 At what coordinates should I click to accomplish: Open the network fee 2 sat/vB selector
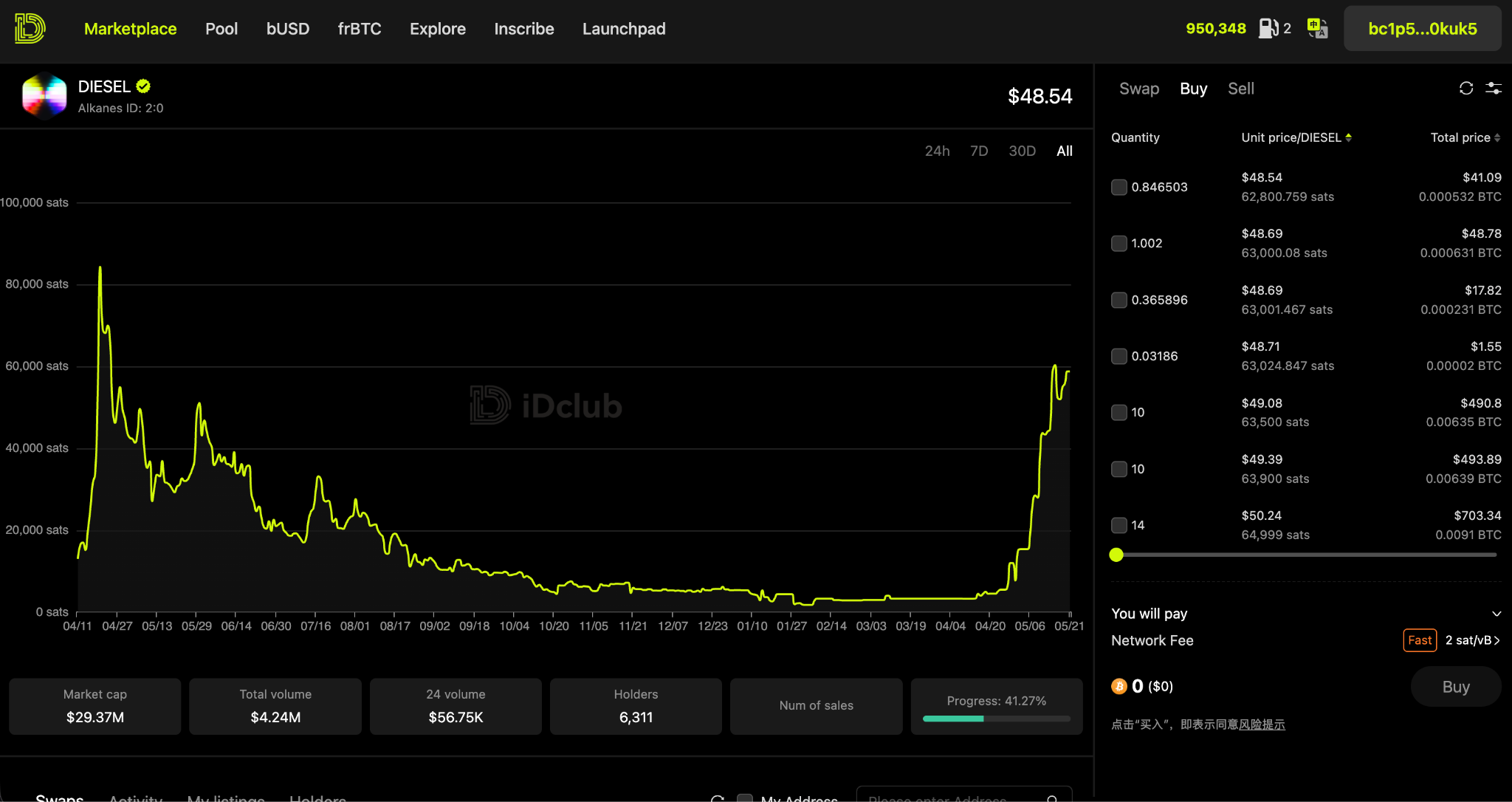1472,640
